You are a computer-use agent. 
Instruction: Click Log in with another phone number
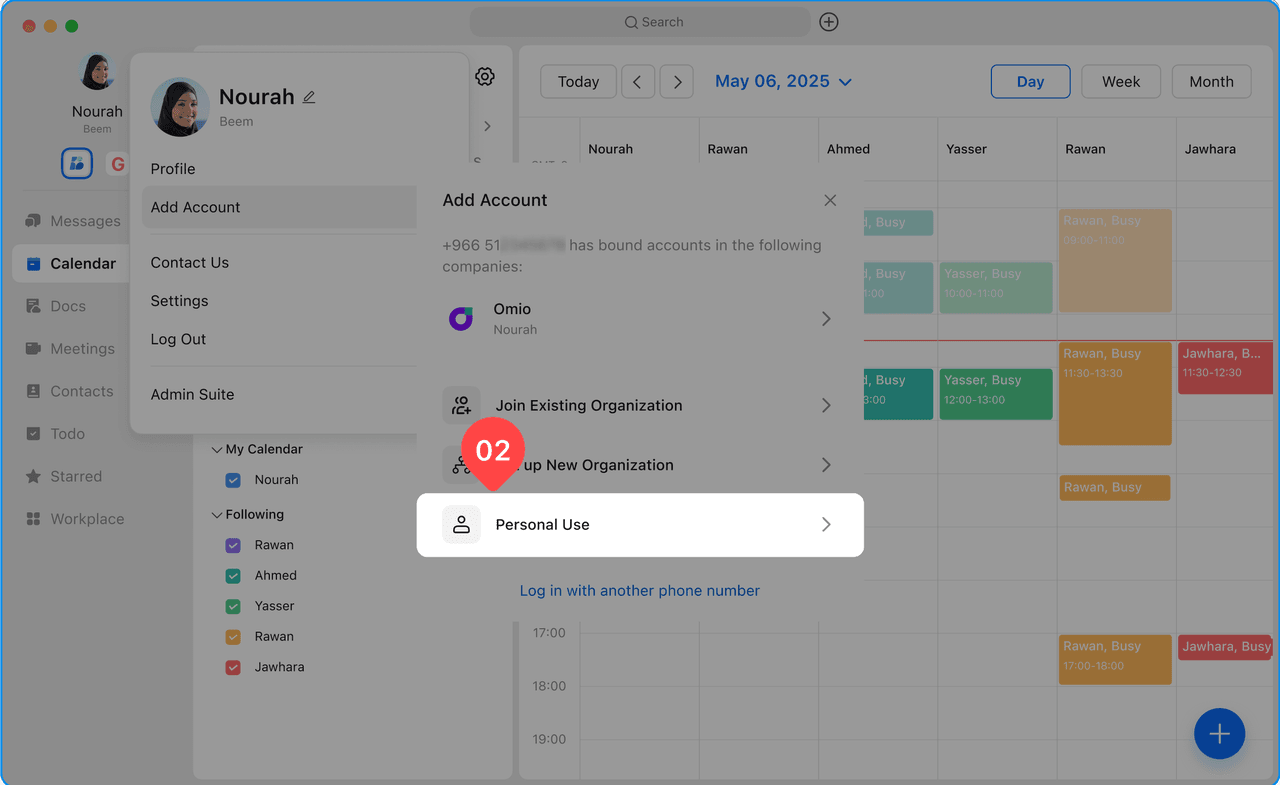click(639, 591)
